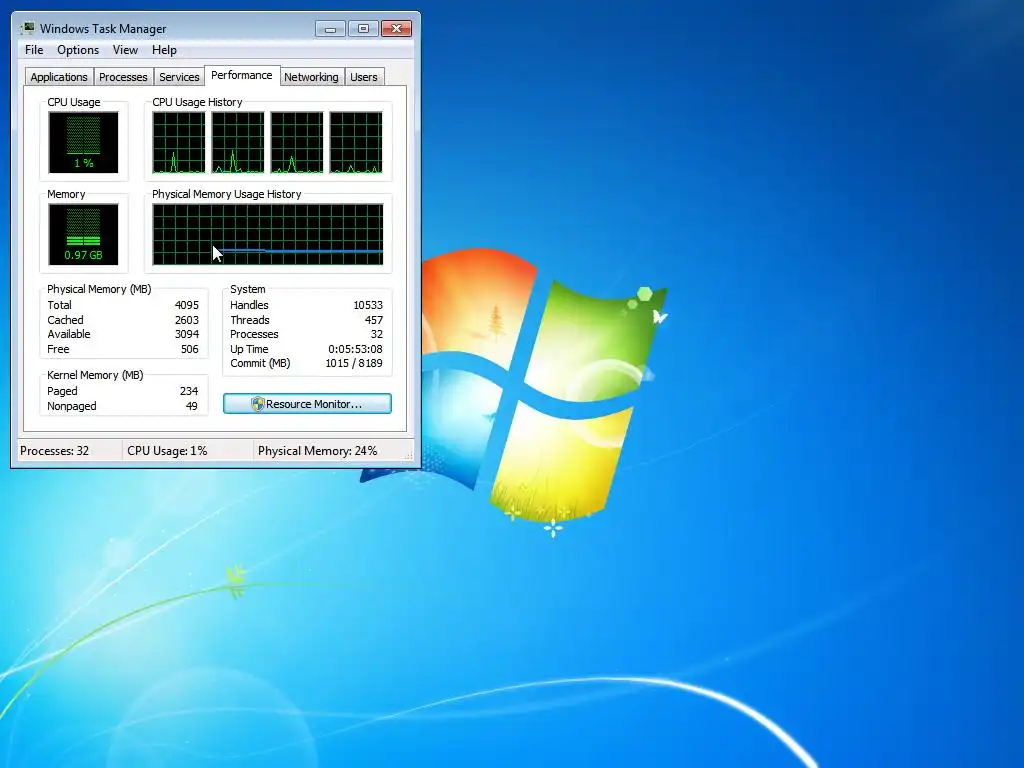Click the second CPU Usage History graph
Screen dimensions: 1024x768
(238, 142)
